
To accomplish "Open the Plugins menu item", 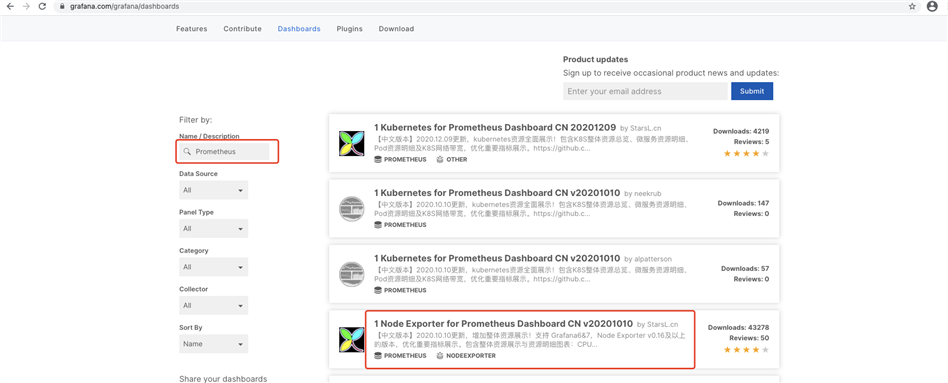I will point(349,29).
